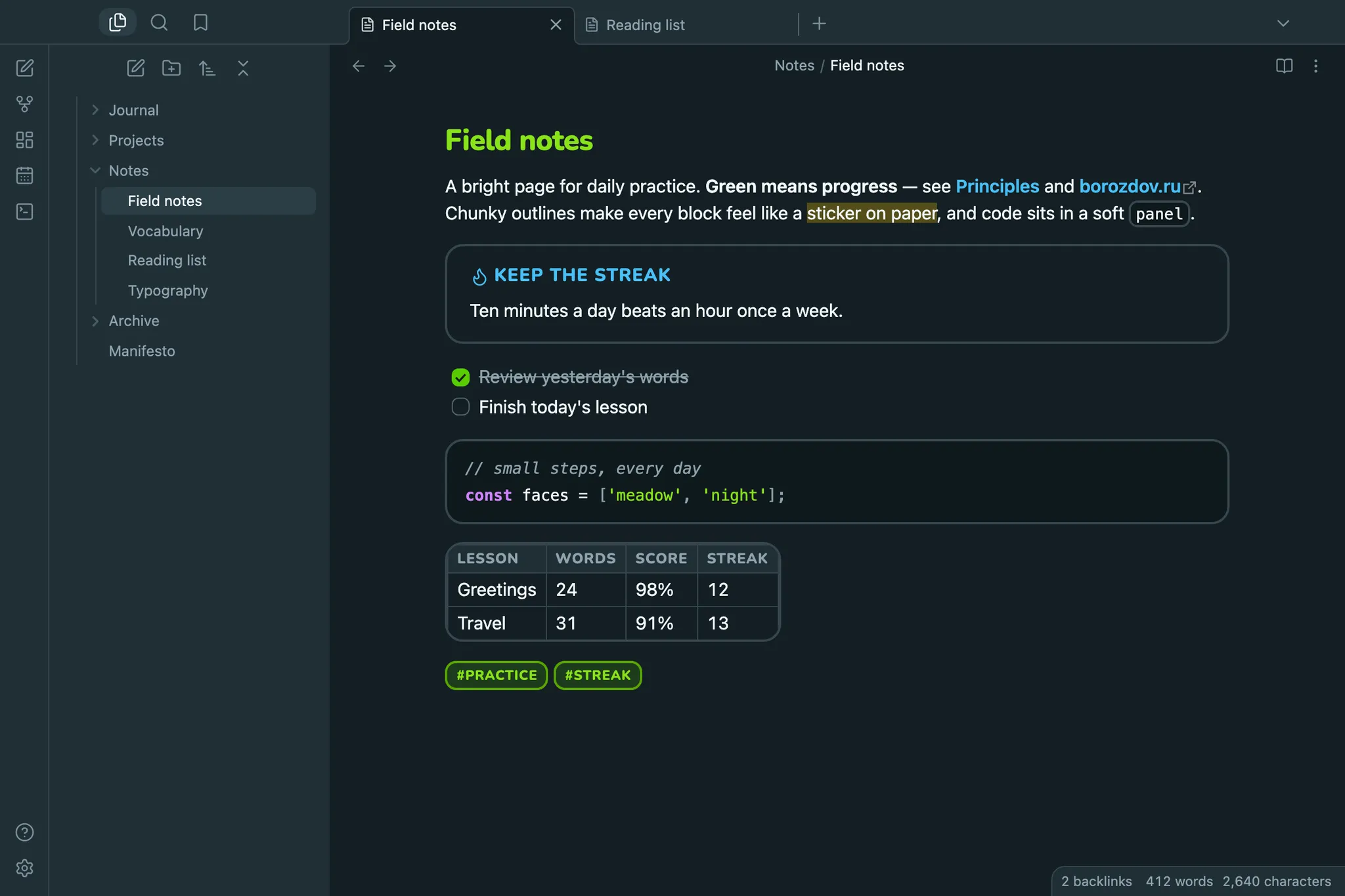Image resolution: width=1345 pixels, height=896 pixels.
Task: Open settings gear icon
Action: pos(24,868)
